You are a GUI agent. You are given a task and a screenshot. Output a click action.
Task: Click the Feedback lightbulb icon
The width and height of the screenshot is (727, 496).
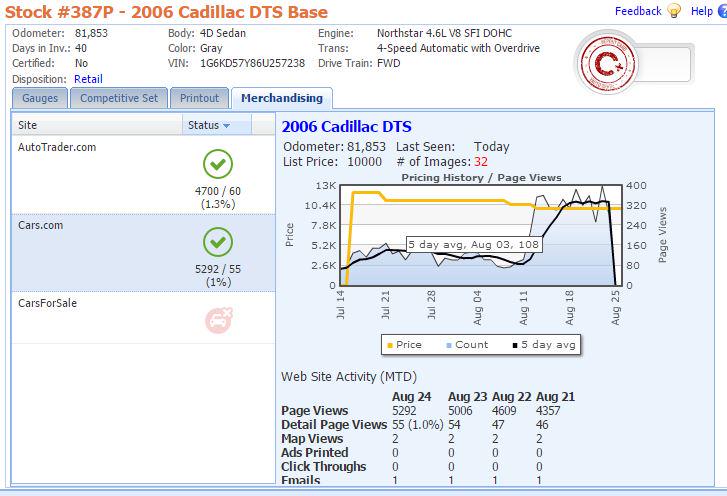674,11
